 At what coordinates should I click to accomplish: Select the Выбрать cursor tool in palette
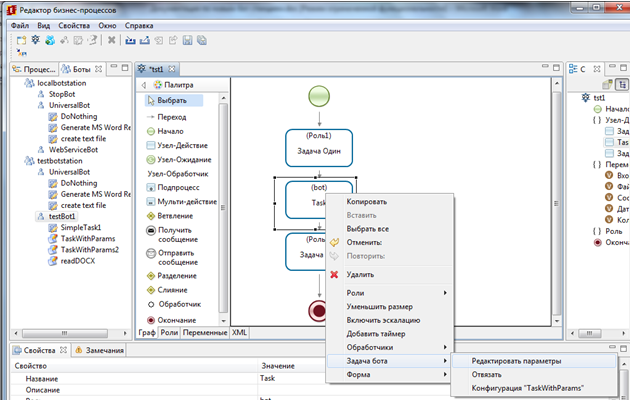point(174,100)
